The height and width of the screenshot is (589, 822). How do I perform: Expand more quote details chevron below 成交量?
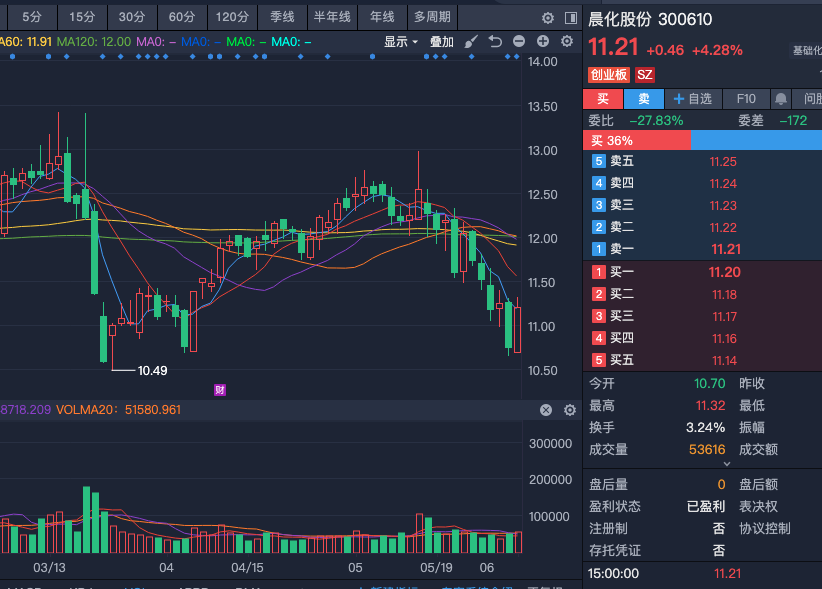[x=727, y=464]
